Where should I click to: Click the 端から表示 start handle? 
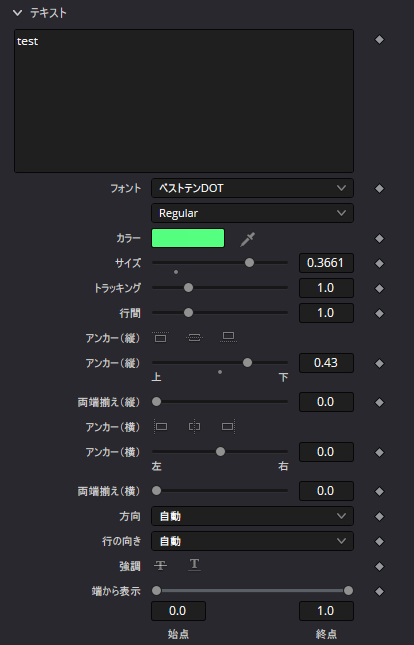[156, 591]
